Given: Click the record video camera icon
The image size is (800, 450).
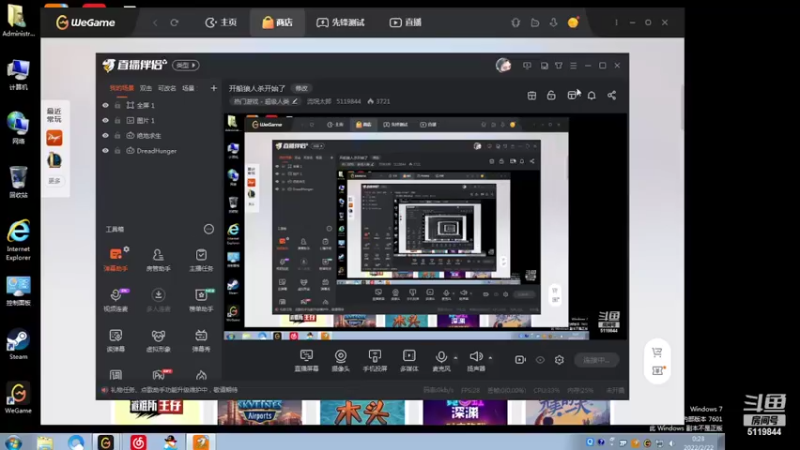Looking at the screenshot, I should point(520,360).
